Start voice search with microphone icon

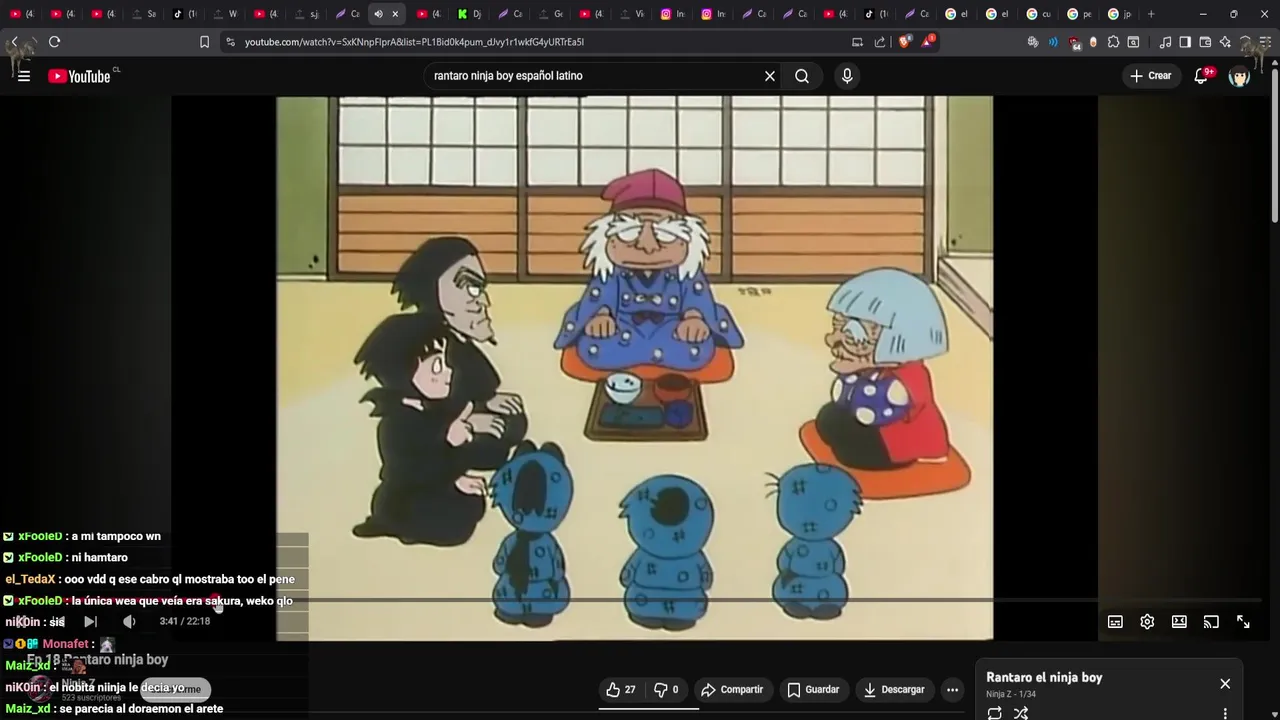[x=847, y=76]
